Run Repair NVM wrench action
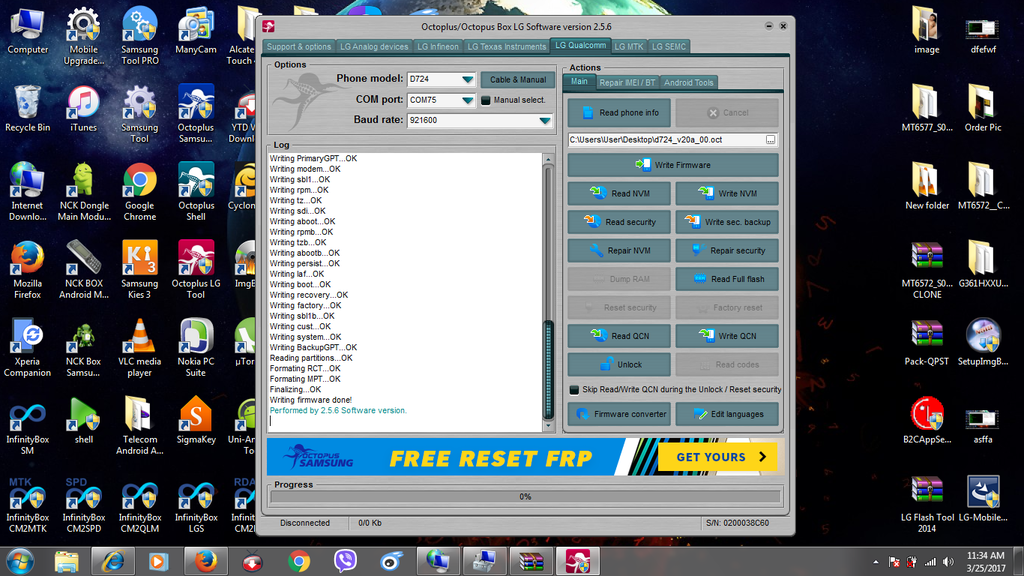Image resolution: width=1024 pixels, height=576 pixels. tap(620, 251)
